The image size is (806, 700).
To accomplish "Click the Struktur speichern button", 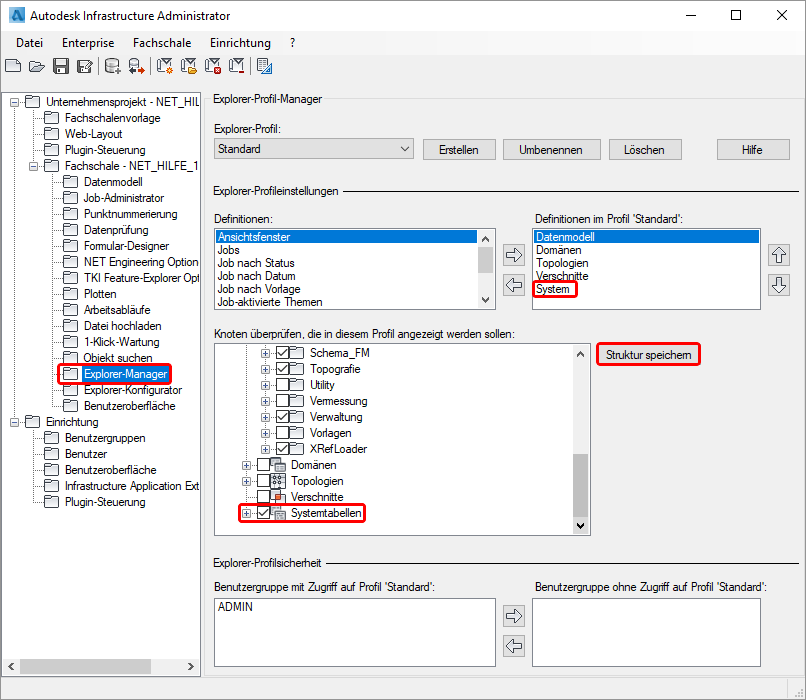I will (648, 355).
